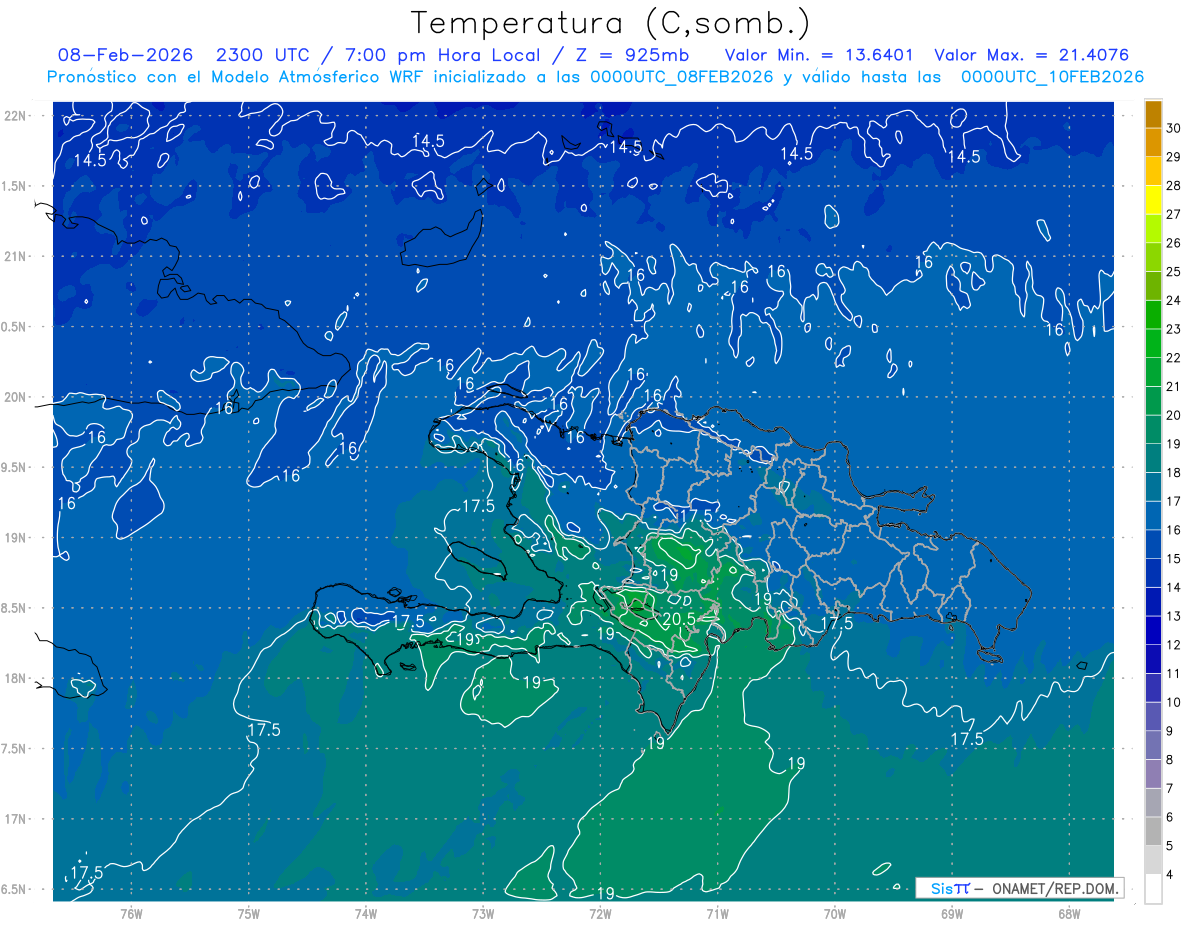Click the '21N' latitude axis label
1200x927 pixels.
coord(15,257)
